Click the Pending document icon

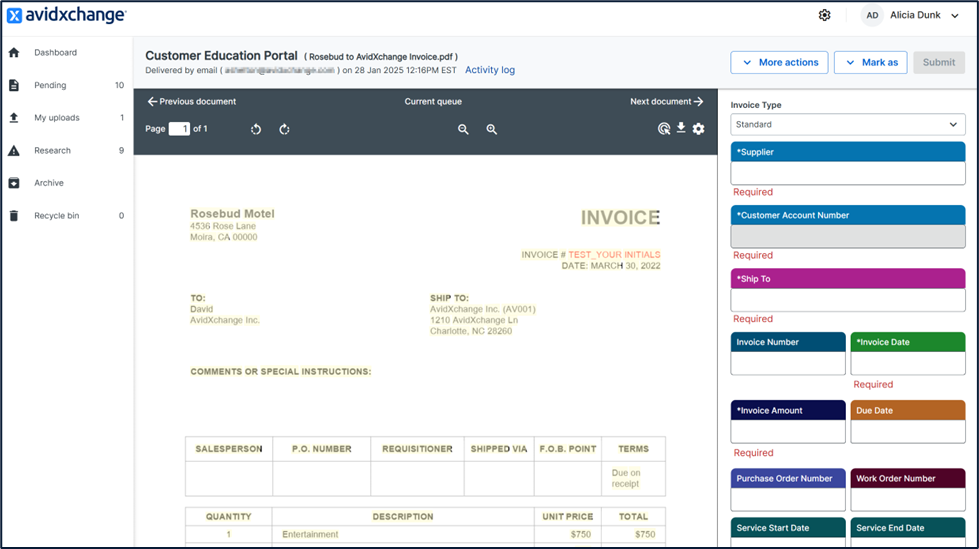click(14, 85)
